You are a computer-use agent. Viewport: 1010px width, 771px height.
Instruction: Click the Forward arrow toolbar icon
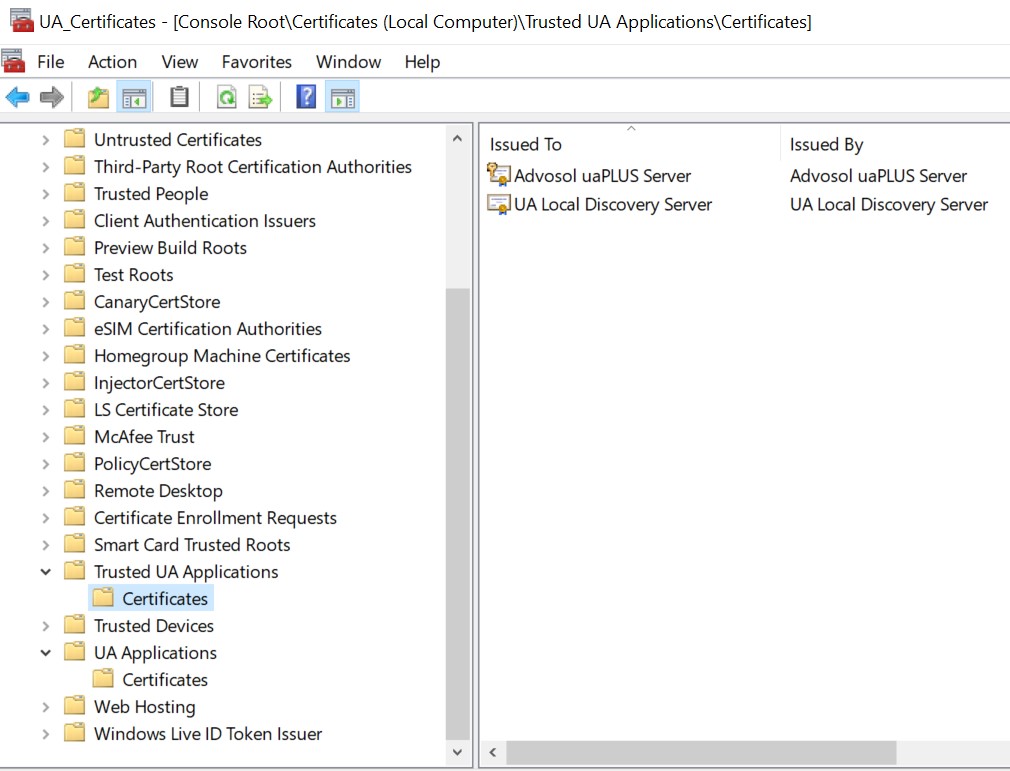coord(51,97)
